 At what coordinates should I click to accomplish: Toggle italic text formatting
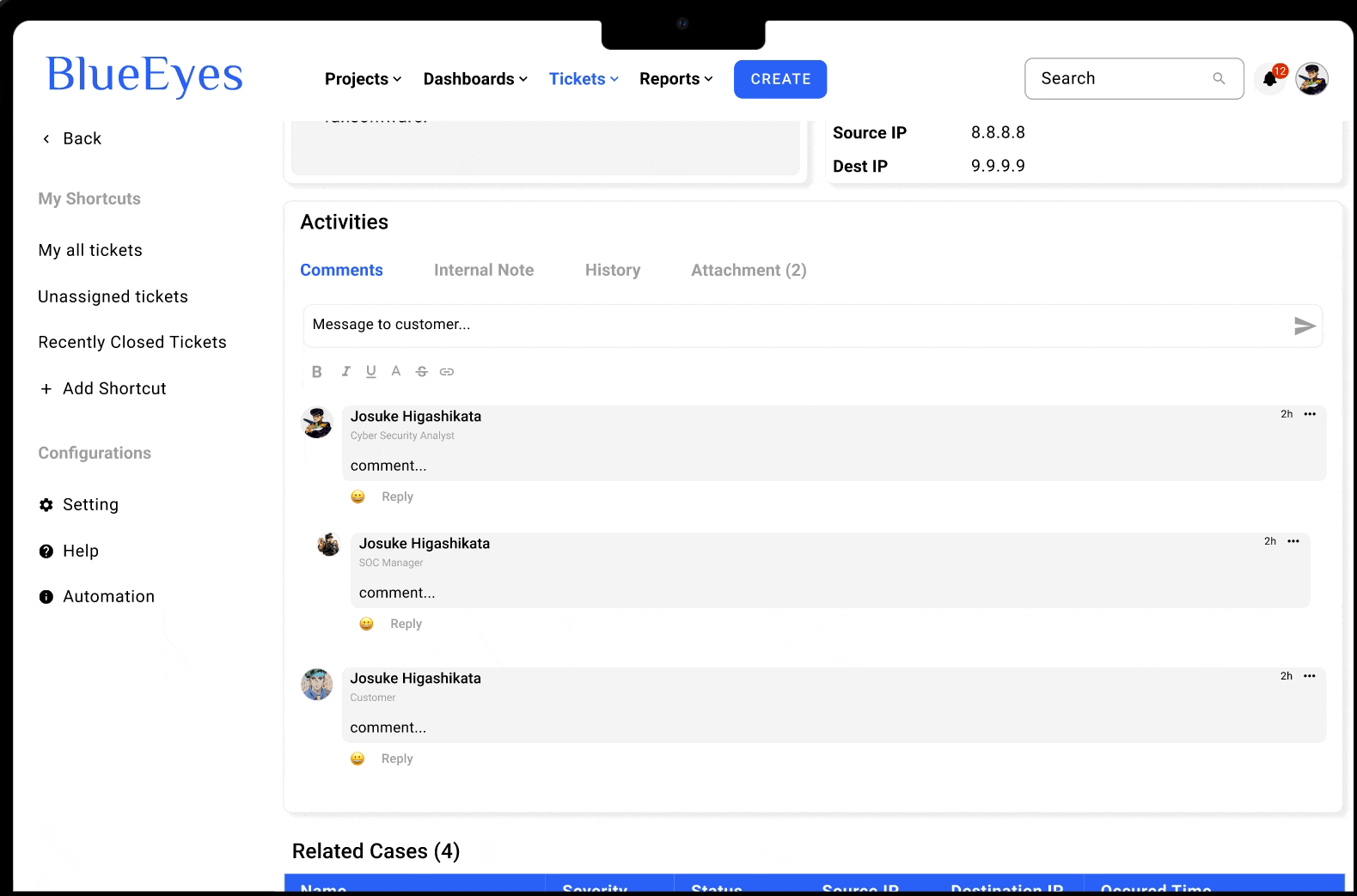pos(345,372)
